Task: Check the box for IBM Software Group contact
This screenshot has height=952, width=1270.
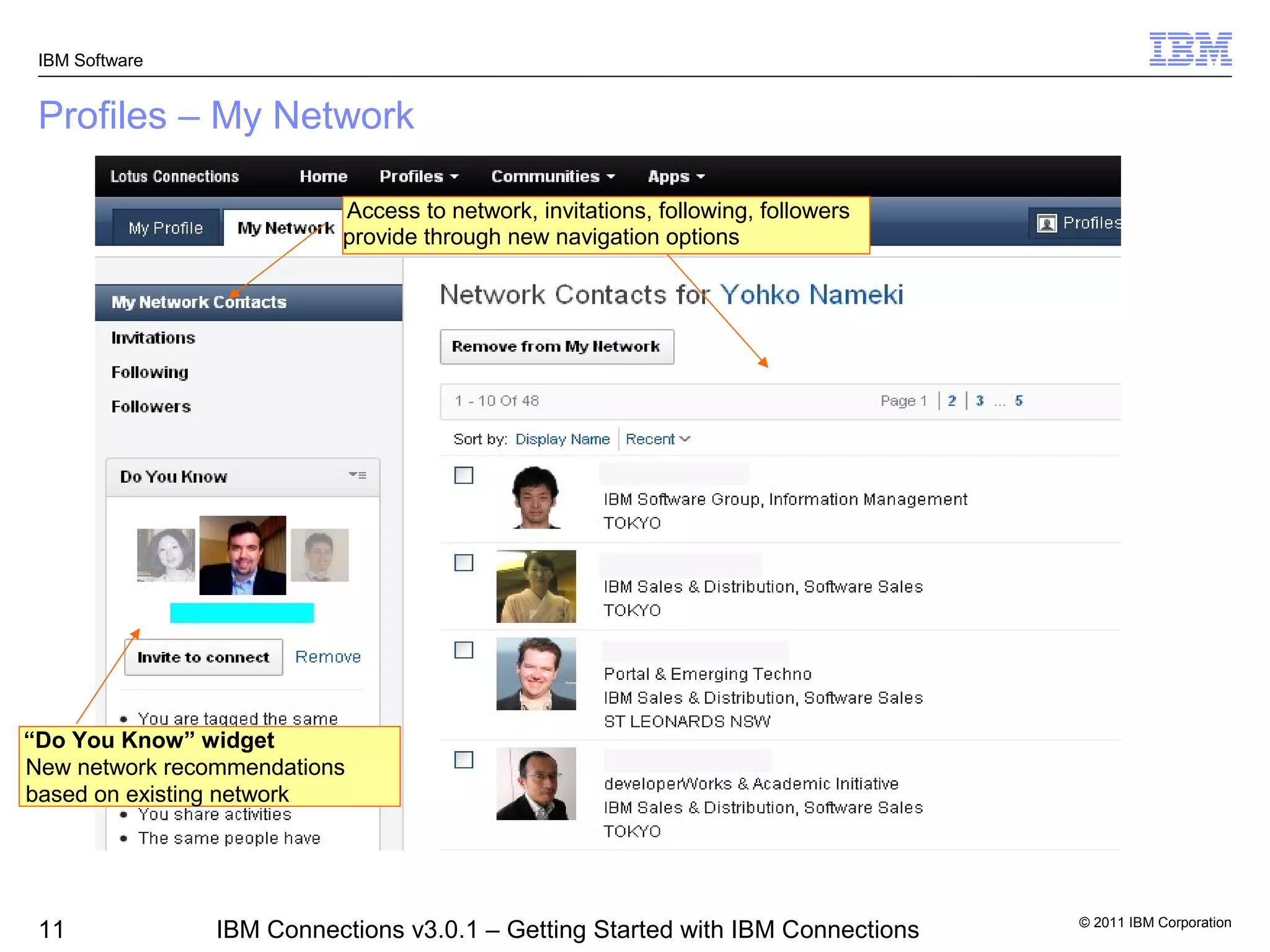Action: pyautogui.click(x=464, y=475)
